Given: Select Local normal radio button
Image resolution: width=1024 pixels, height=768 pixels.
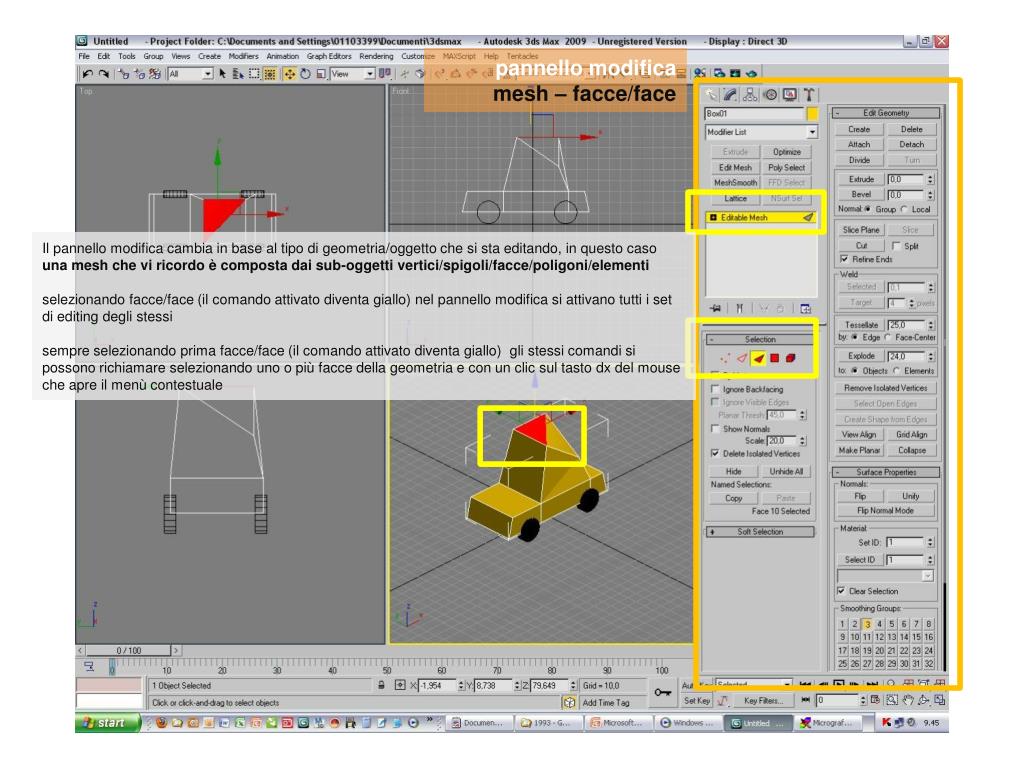Looking at the screenshot, I should (904, 209).
